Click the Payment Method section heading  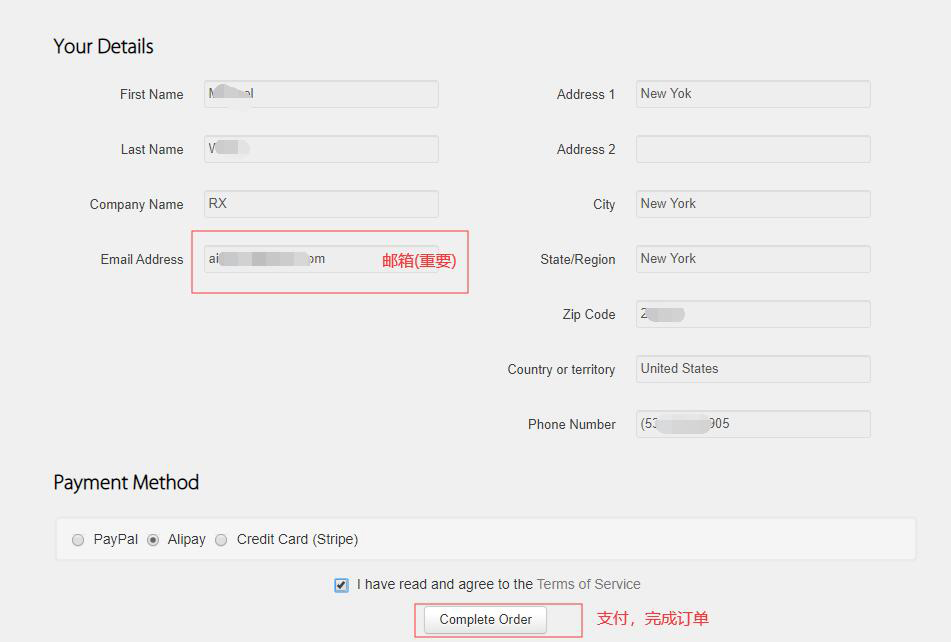[126, 482]
